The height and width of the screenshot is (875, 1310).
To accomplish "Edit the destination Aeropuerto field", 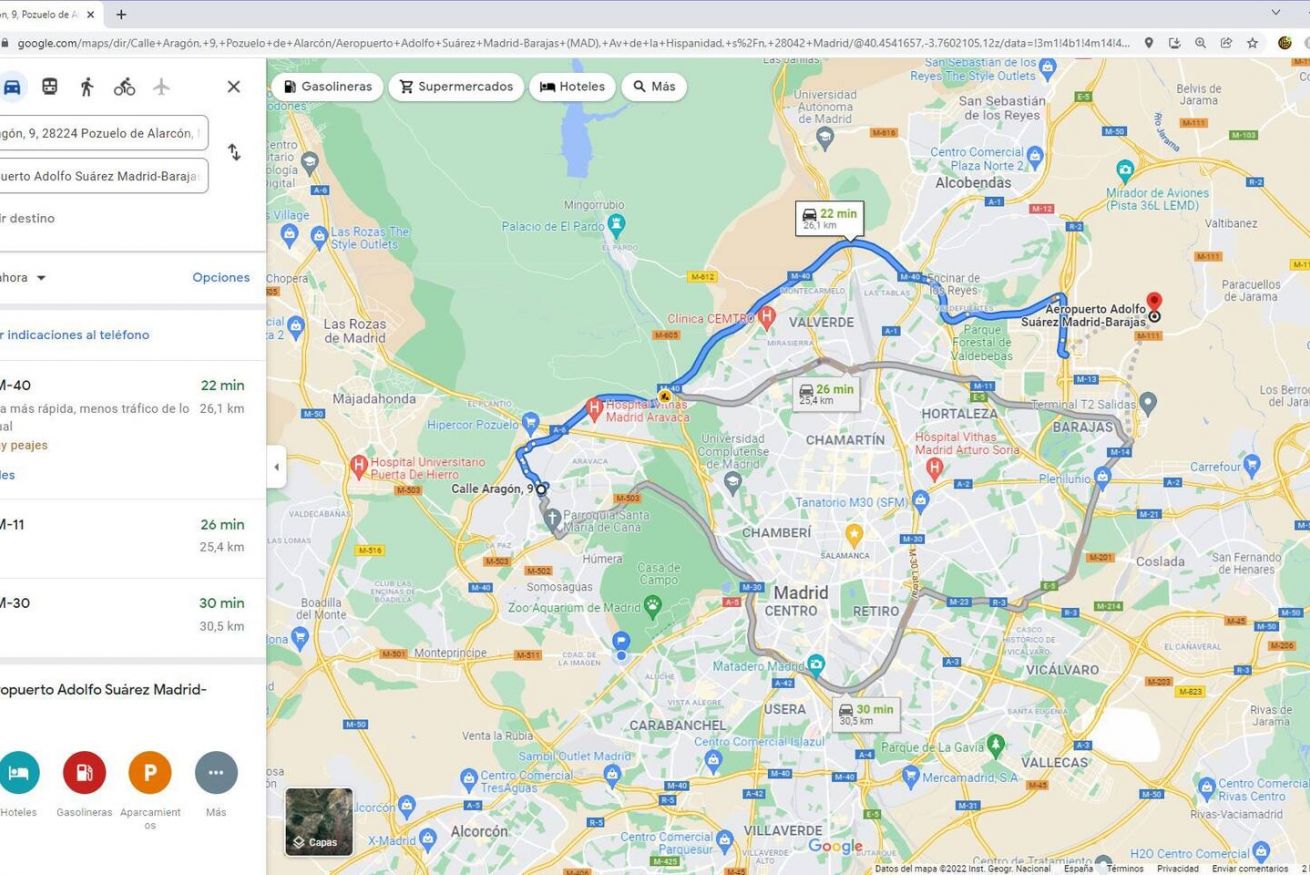I will (104, 176).
